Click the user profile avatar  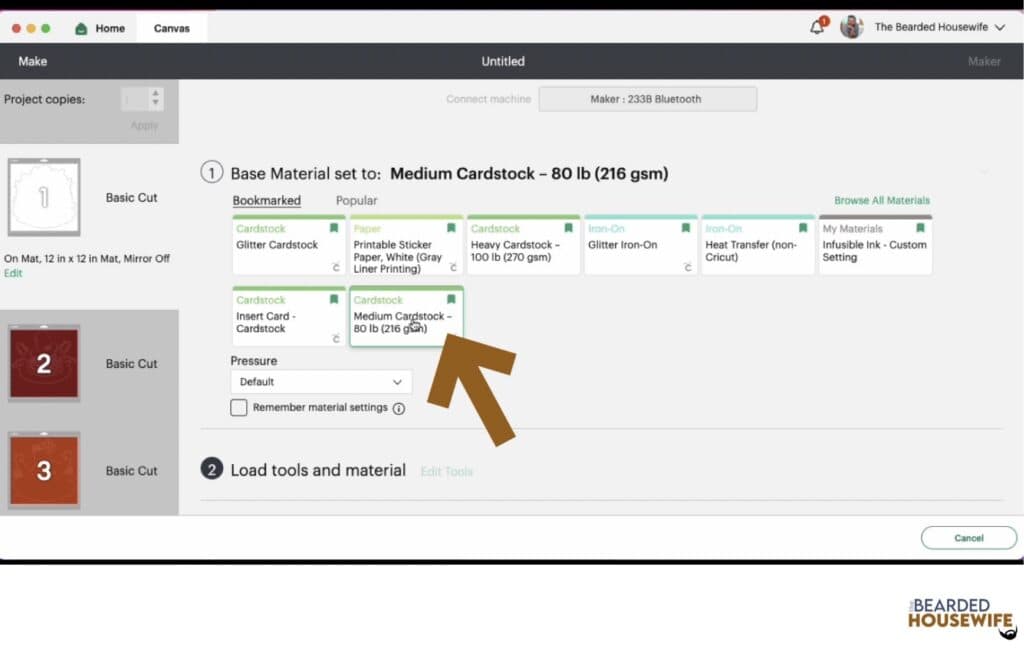[x=851, y=27]
